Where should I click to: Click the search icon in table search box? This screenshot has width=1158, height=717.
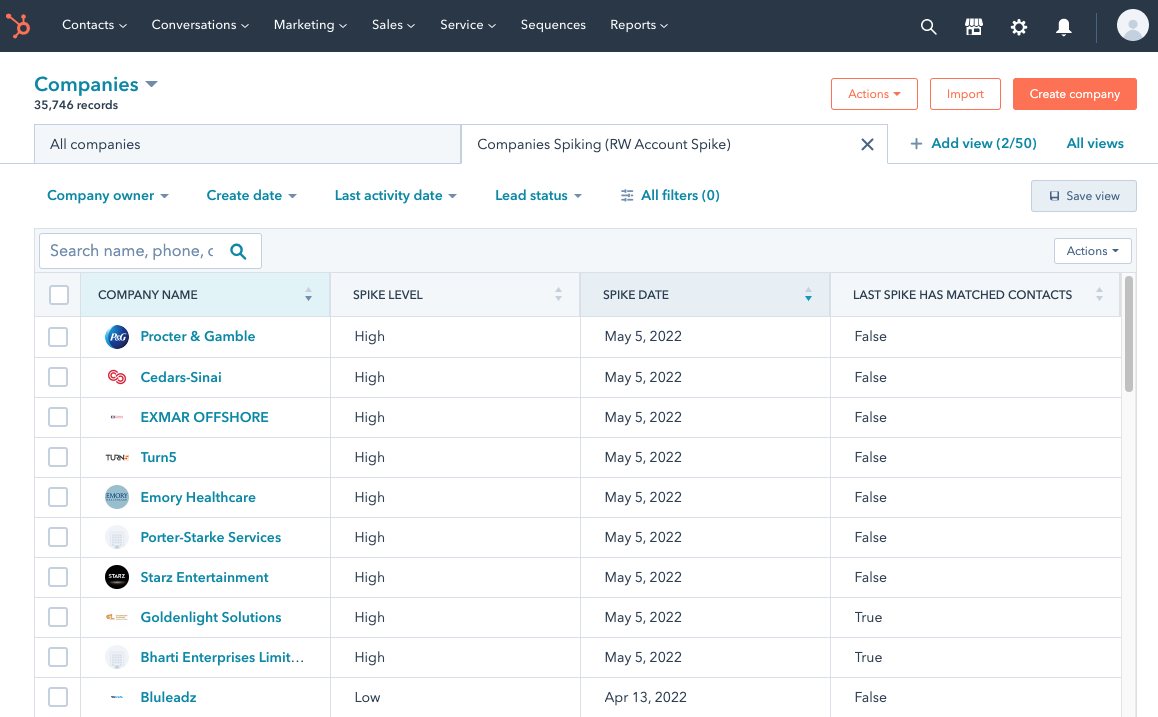pos(238,251)
